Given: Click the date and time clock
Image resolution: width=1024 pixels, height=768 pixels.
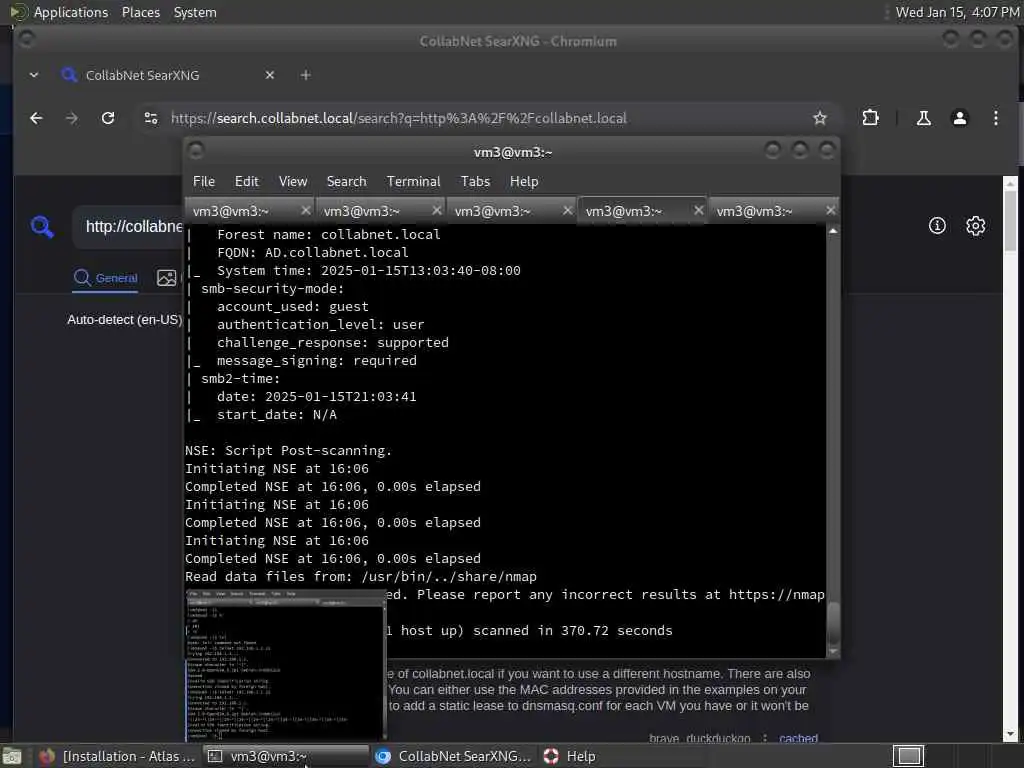Looking at the screenshot, I should pos(957,12).
